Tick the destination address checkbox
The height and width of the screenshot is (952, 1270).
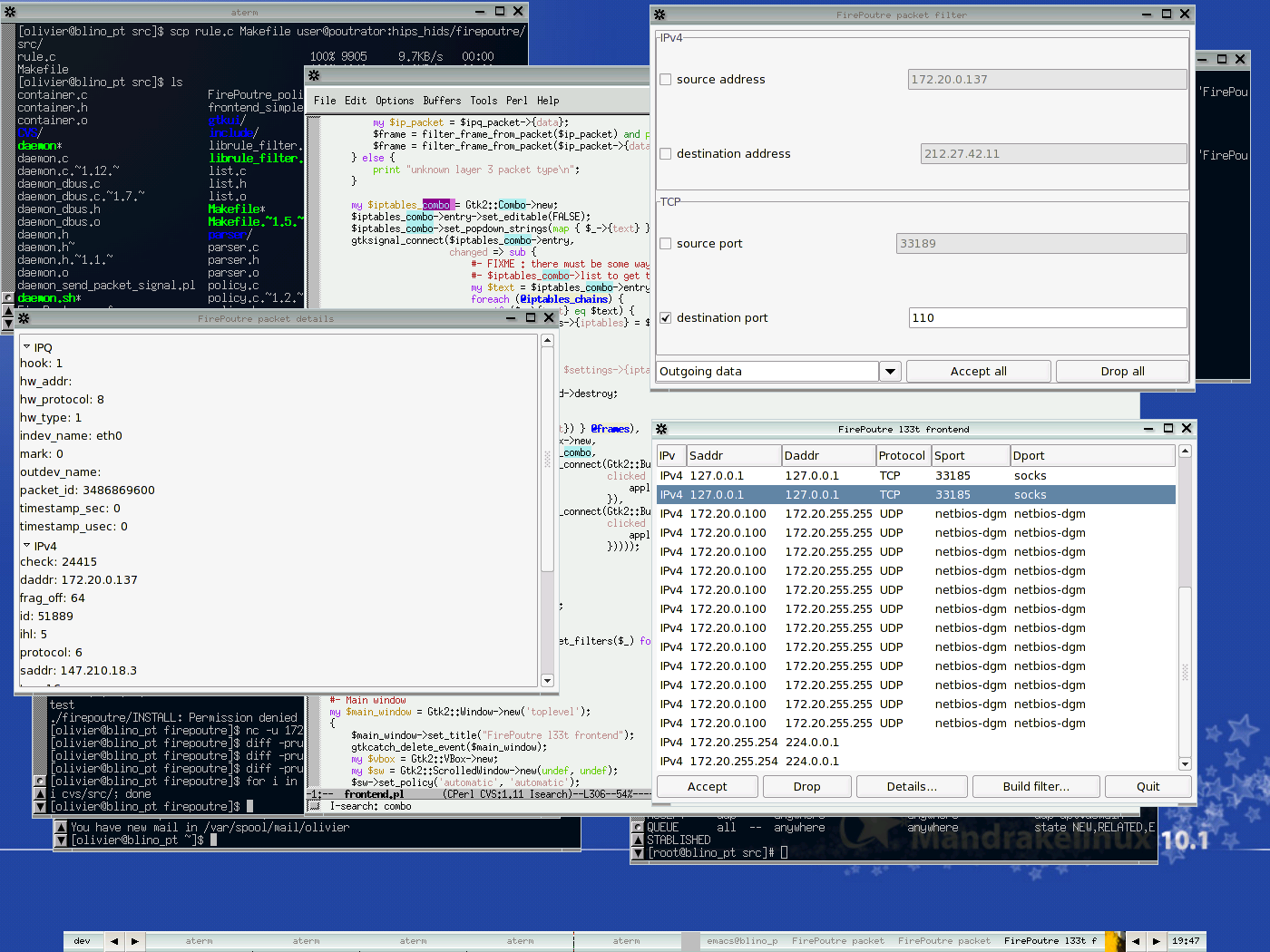click(666, 154)
